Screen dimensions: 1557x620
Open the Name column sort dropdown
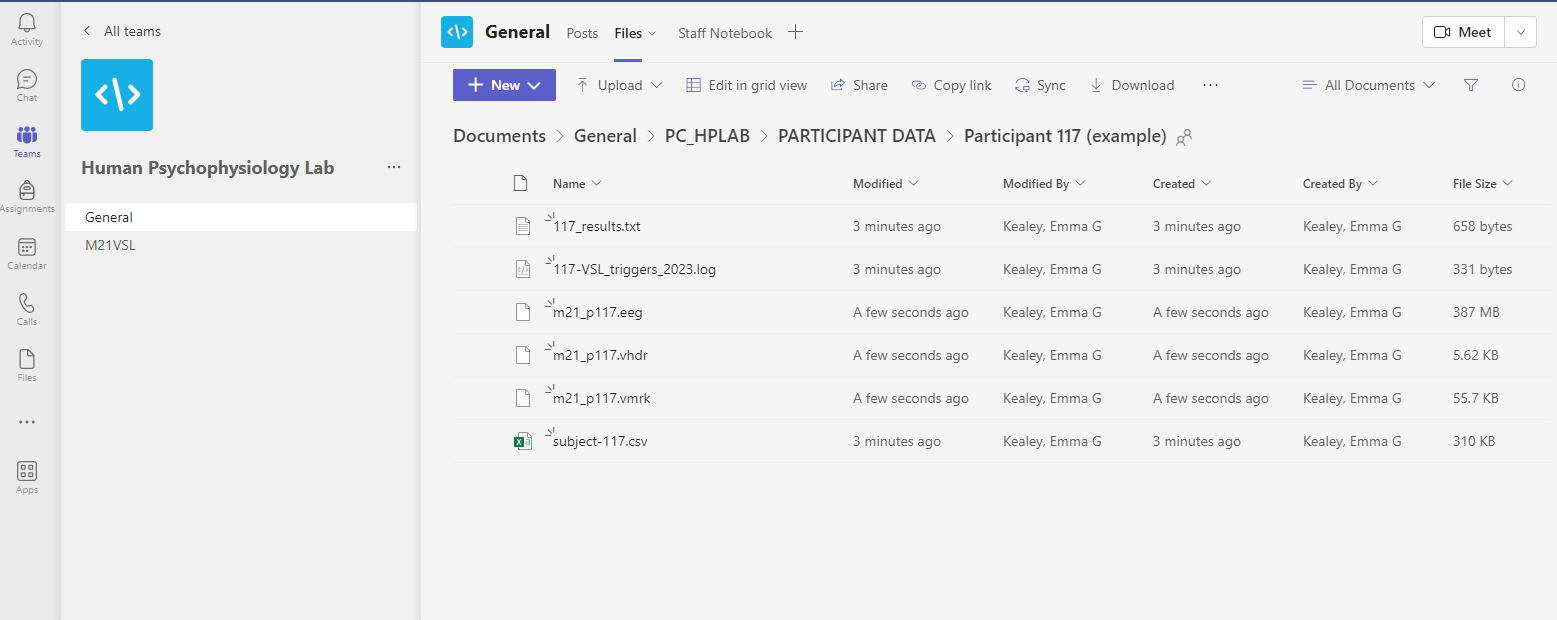(577, 183)
